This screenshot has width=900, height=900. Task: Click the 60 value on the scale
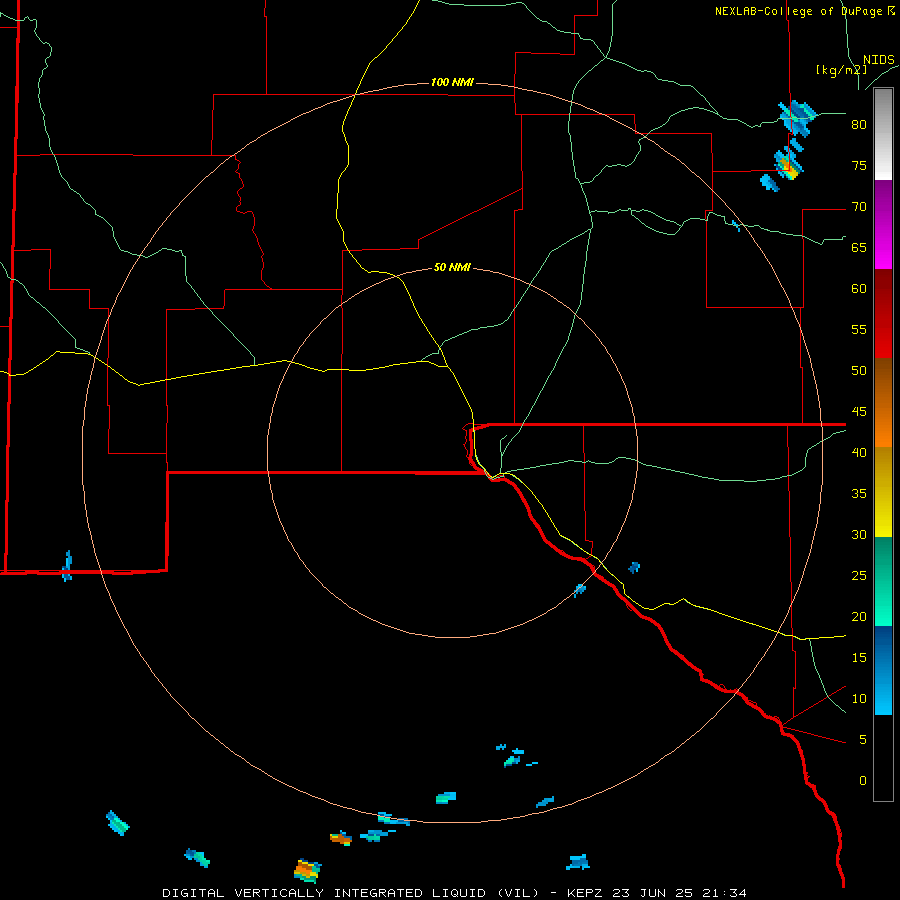tap(859, 289)
